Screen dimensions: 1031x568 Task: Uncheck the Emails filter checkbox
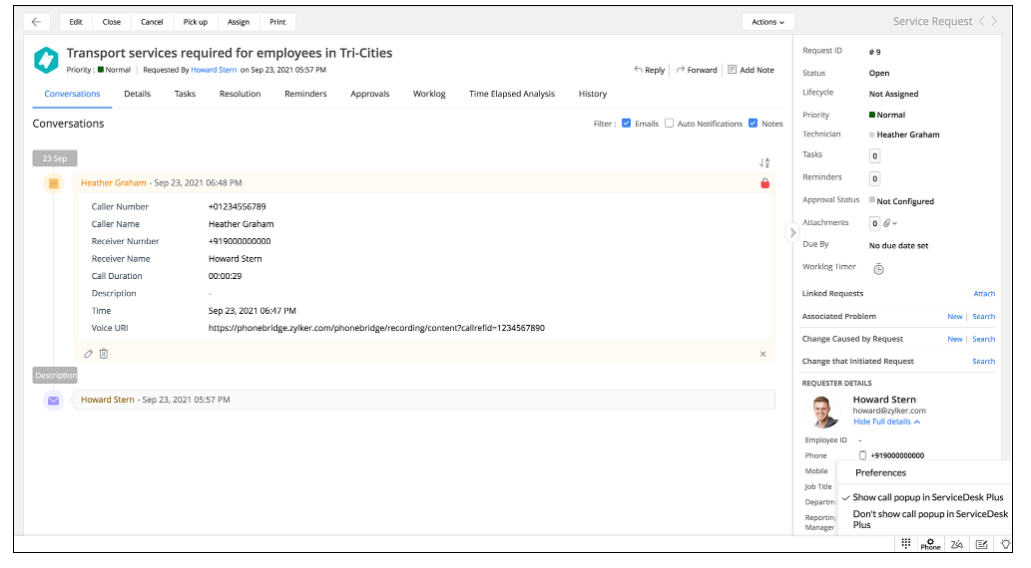coord(626,123)
